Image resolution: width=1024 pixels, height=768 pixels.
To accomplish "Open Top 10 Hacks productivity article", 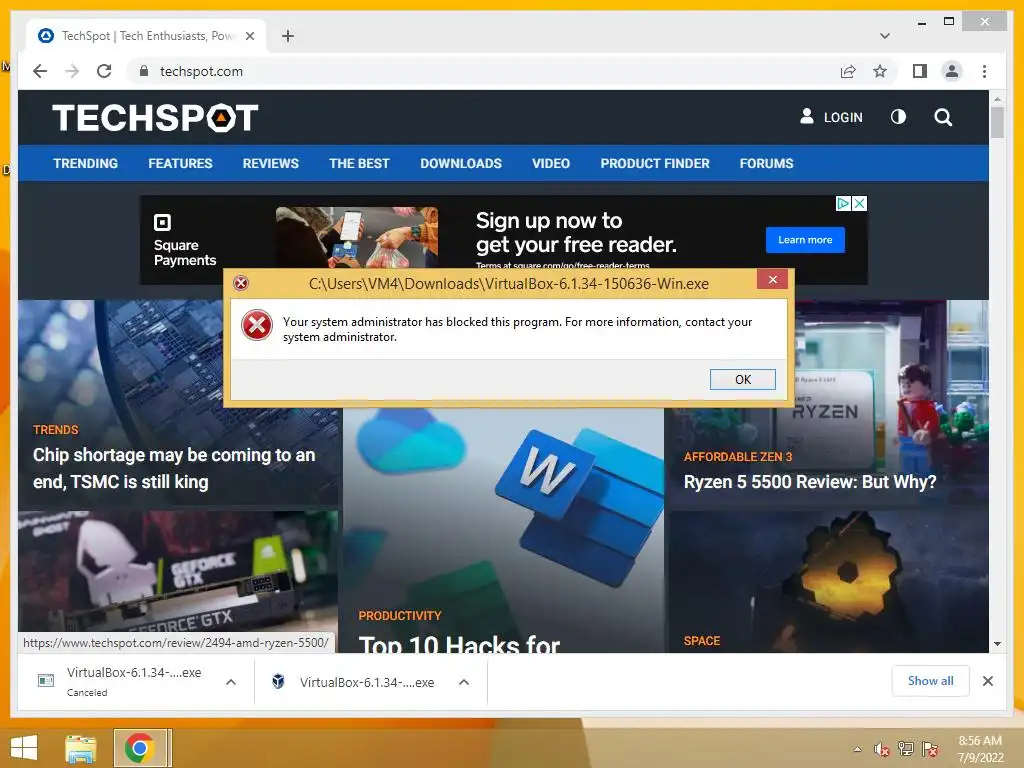I will (459, 644).
